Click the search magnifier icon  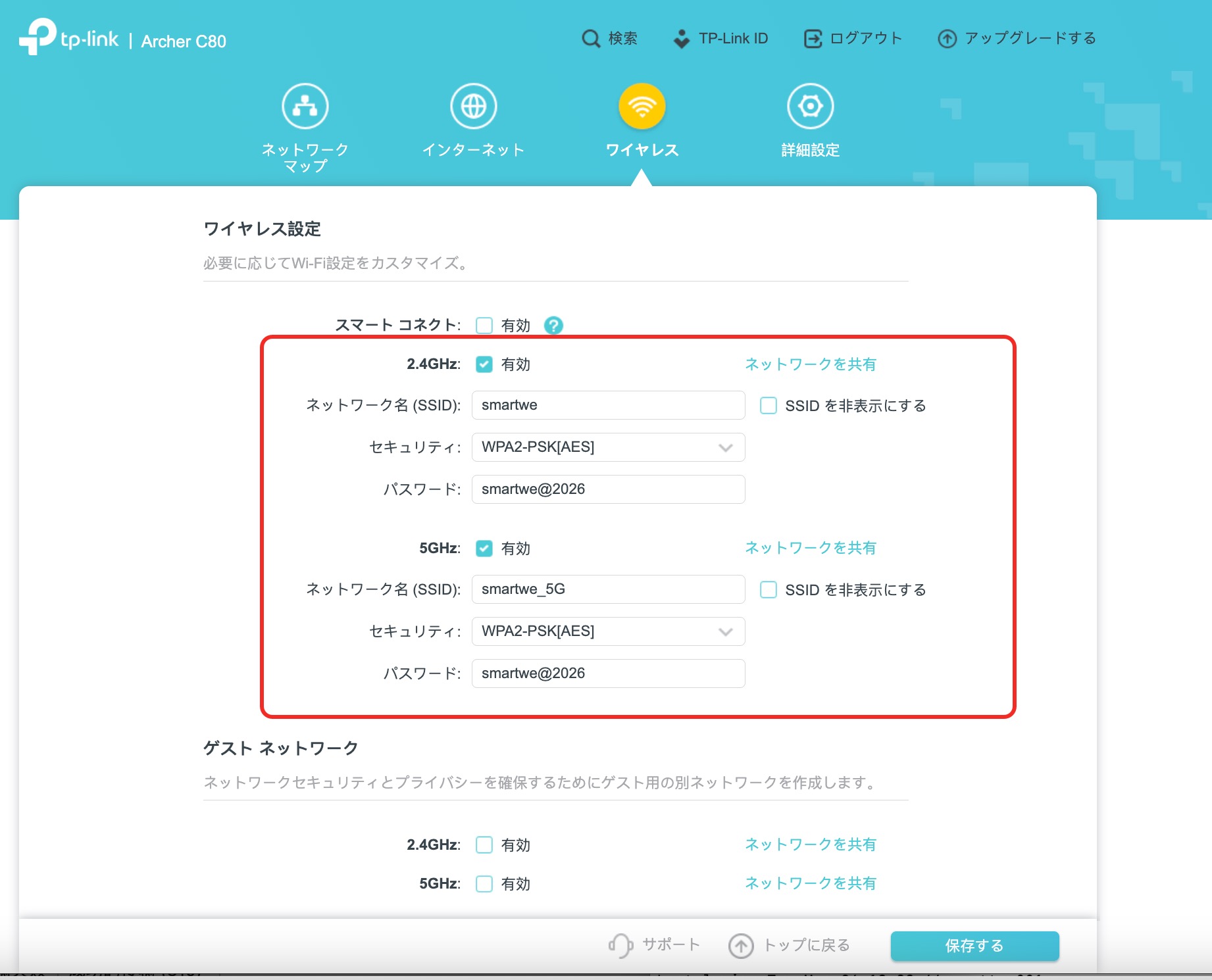click(591, 39)
